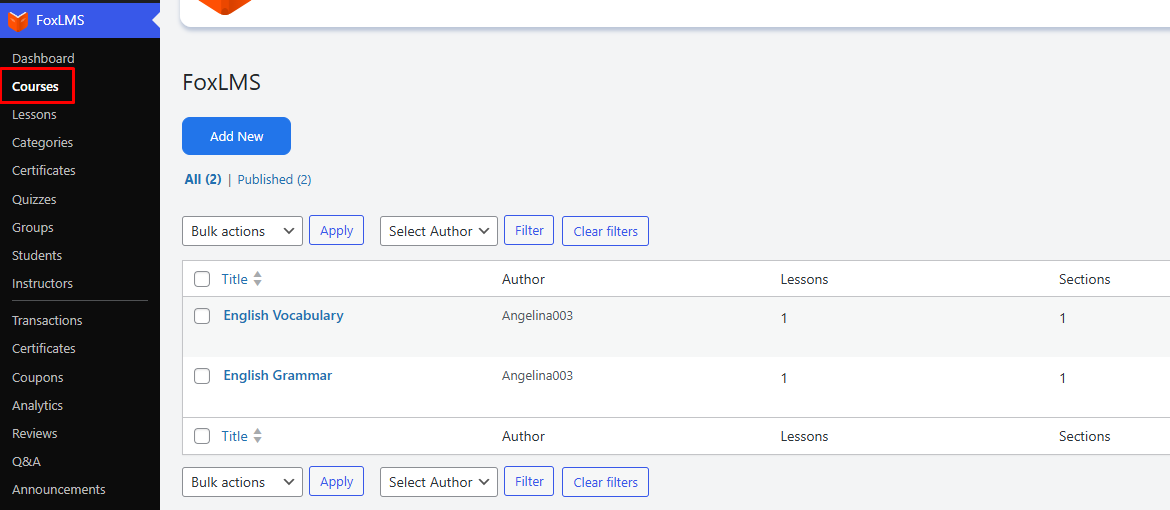This screenshot has height=510, width=1170.
Task: Click the top Filter button
Action: 529,230
